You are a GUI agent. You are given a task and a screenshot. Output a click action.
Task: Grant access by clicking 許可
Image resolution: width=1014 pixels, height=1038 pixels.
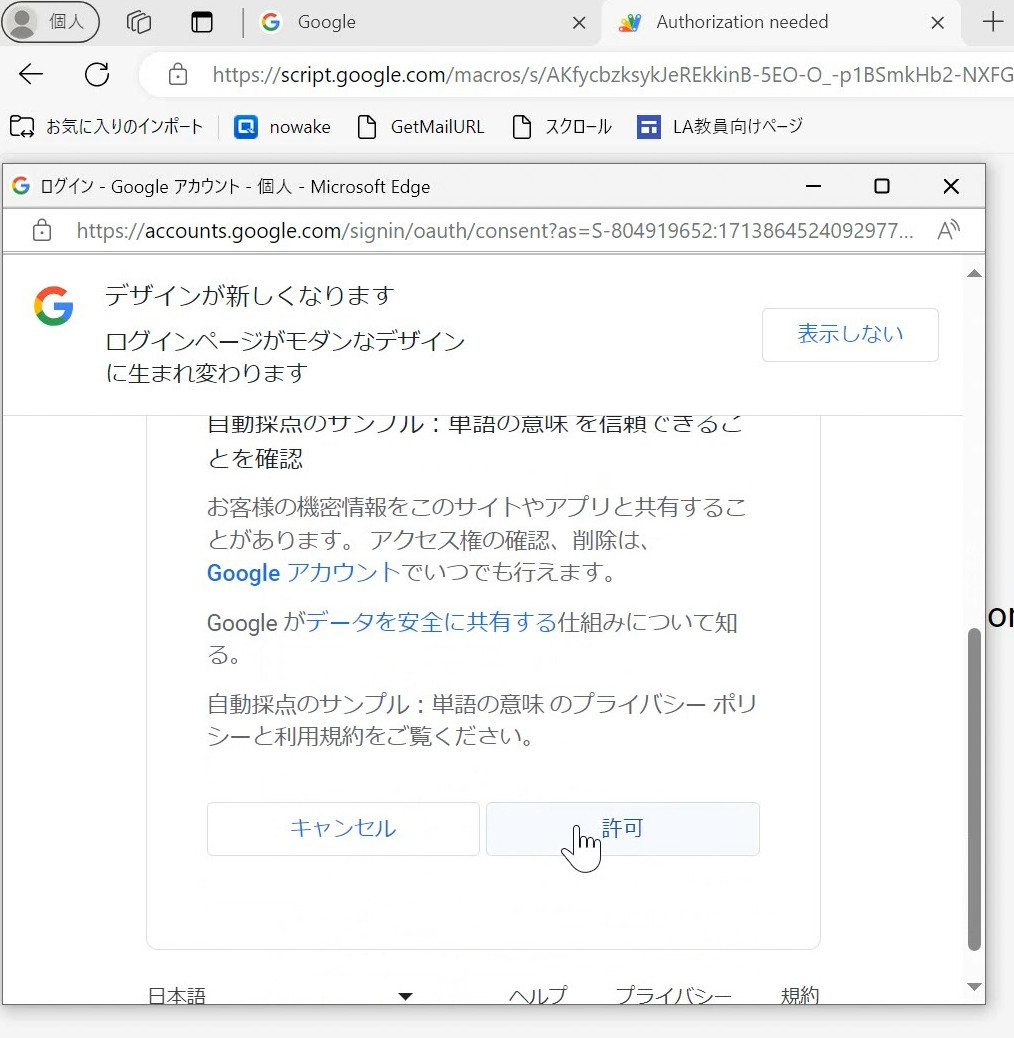pyautogui.click(x=622, y=828)
